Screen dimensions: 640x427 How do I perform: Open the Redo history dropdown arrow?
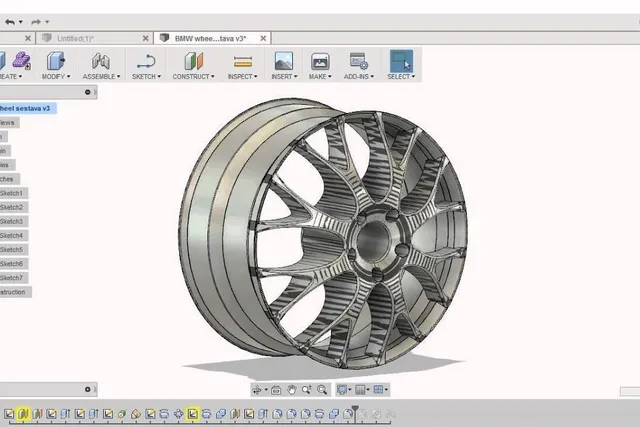click(47, 22)
